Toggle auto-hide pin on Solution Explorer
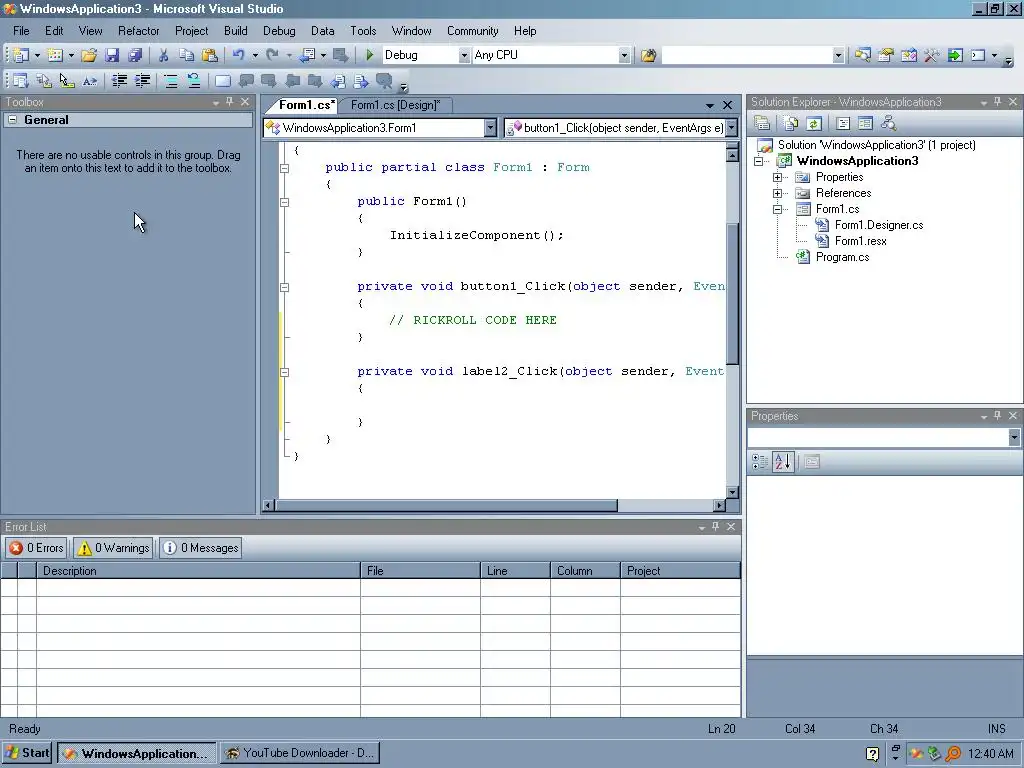This screenshot has height=768, width=1024. 997,102
